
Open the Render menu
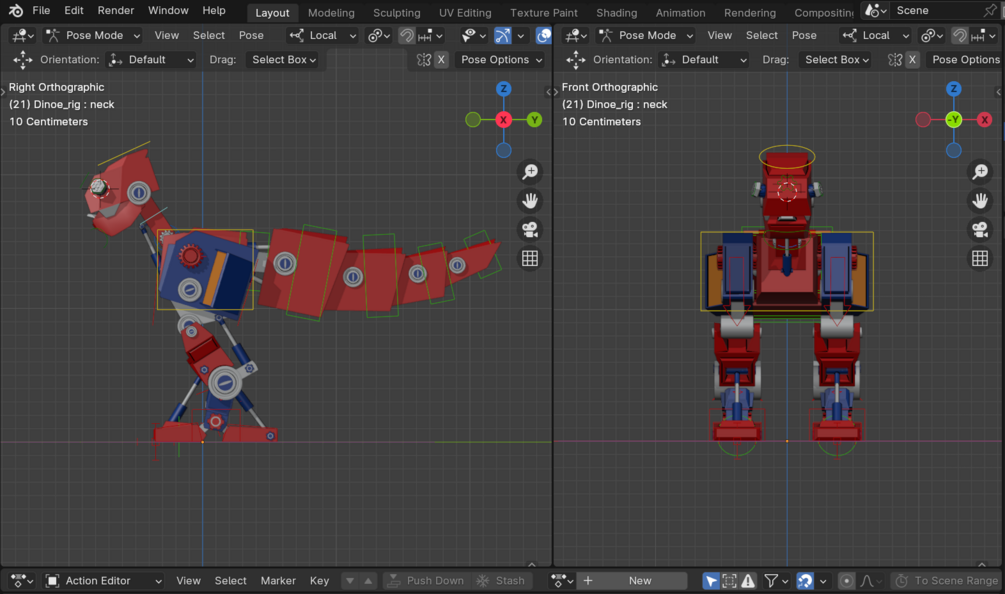(x=115, y=10)
